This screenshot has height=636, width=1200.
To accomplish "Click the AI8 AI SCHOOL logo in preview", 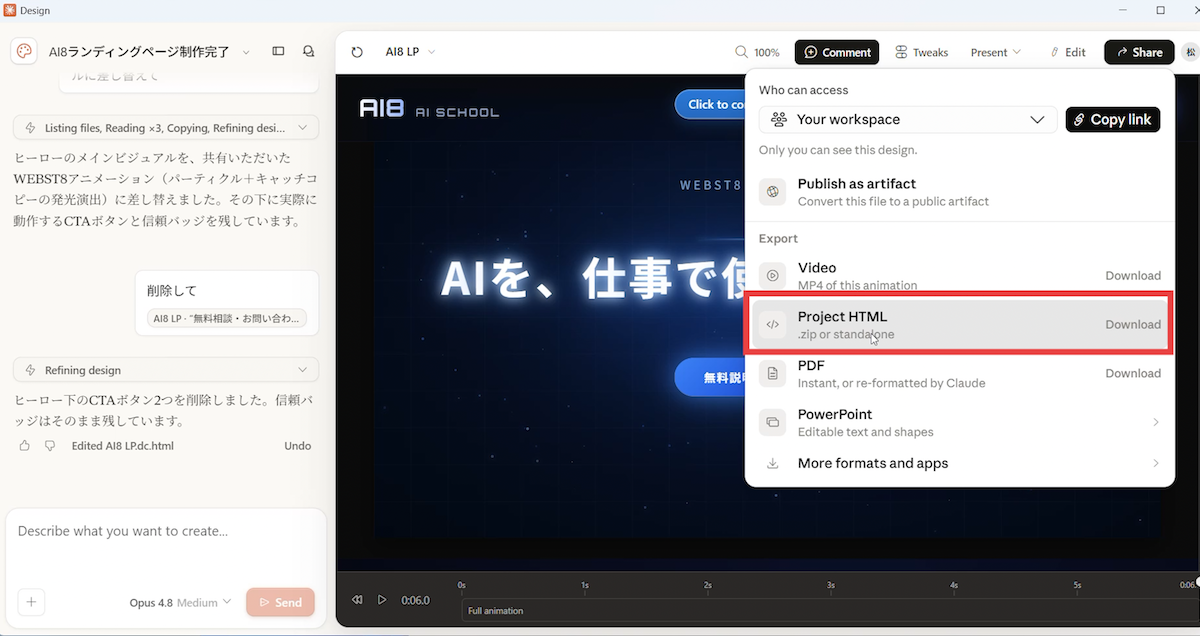I will point(429,107).
